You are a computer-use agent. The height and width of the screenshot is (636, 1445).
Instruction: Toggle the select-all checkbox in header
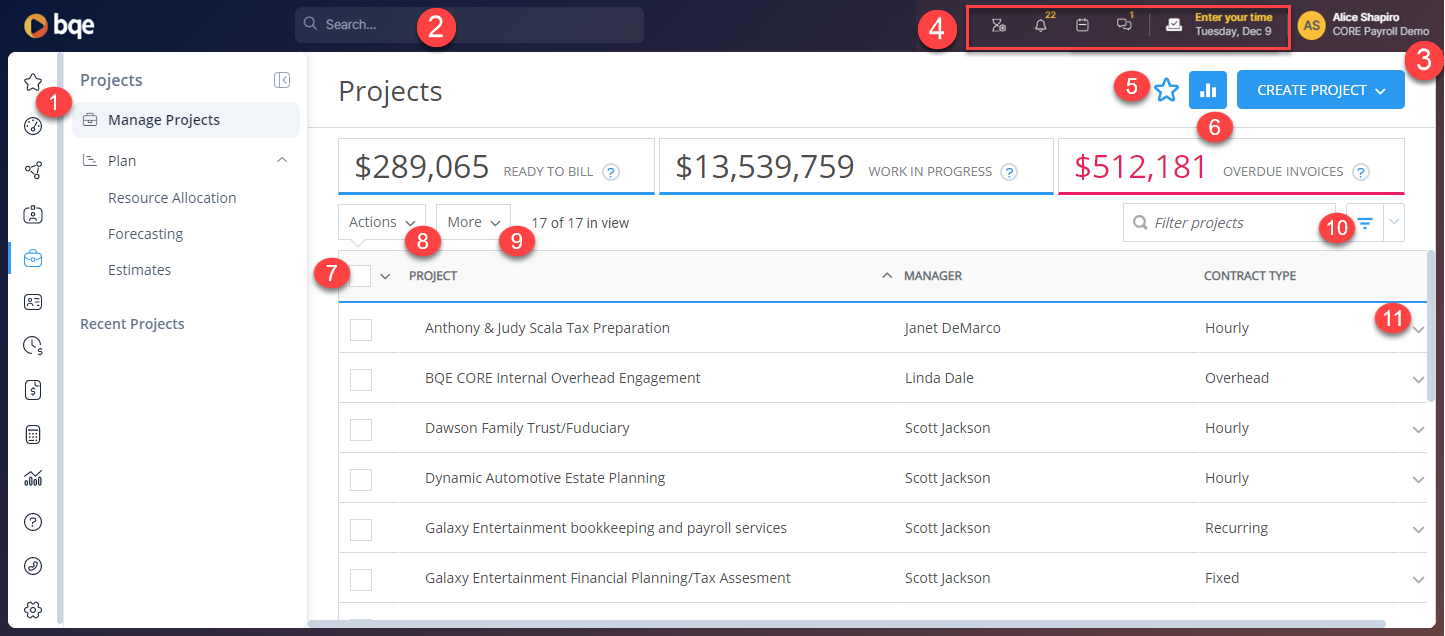pos(360,276)
